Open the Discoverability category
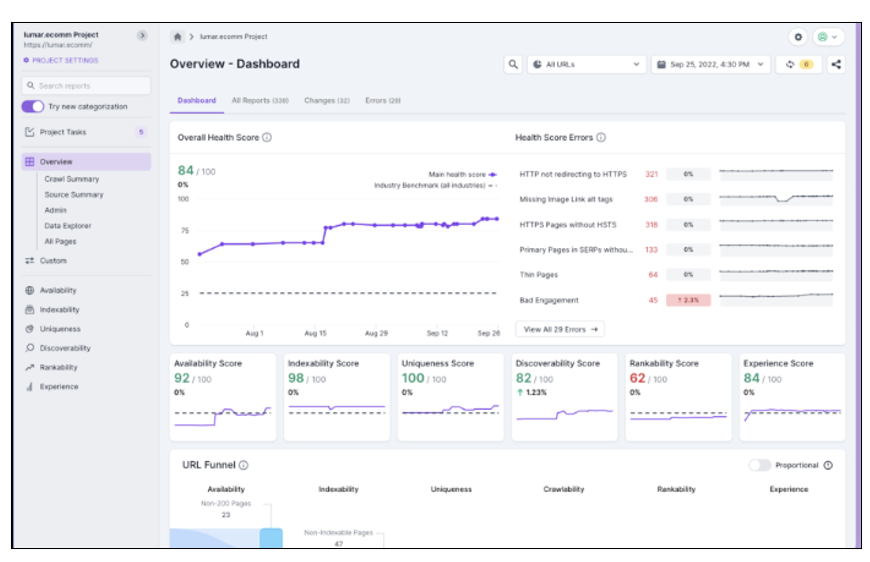870x562 pixels. point(58,348)
